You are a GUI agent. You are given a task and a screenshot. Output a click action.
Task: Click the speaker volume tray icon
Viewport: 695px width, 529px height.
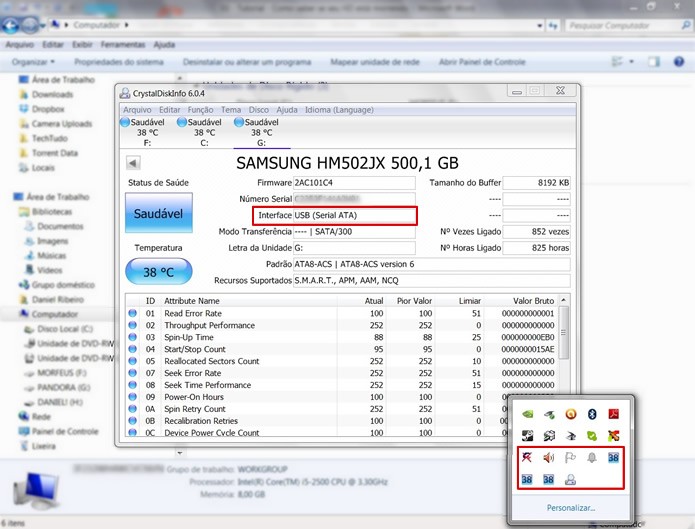[548, 459]
